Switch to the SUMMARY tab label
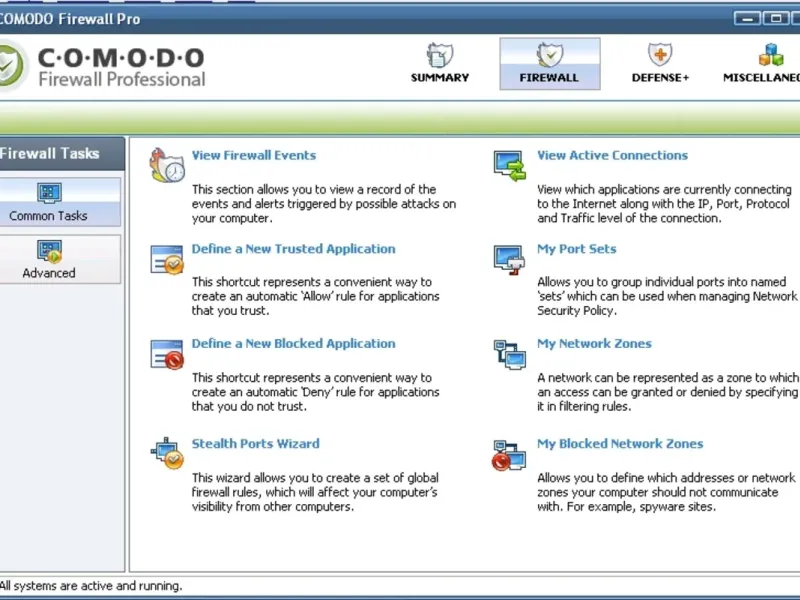 440,78
